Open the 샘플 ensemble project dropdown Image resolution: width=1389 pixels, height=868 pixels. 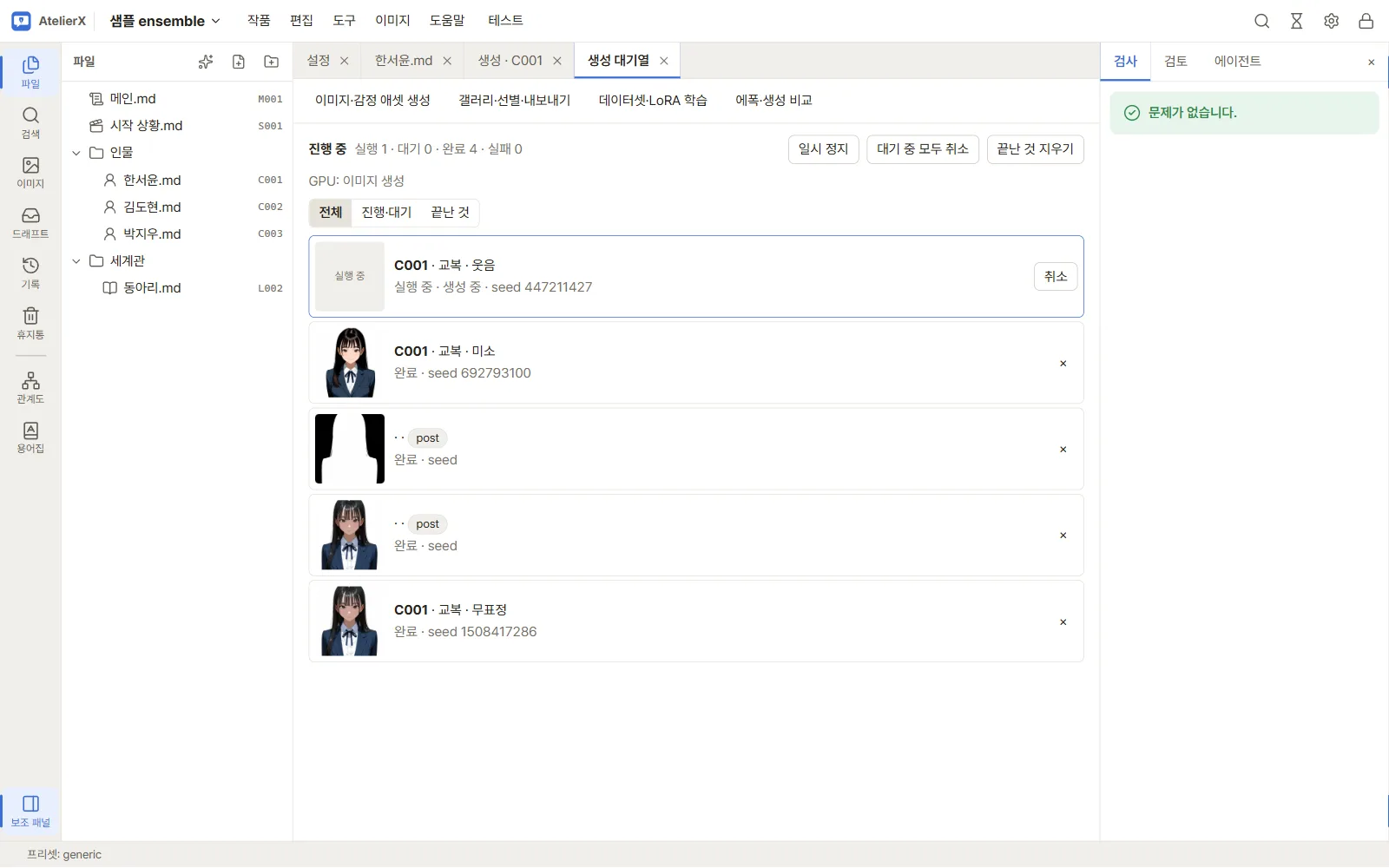165,21
